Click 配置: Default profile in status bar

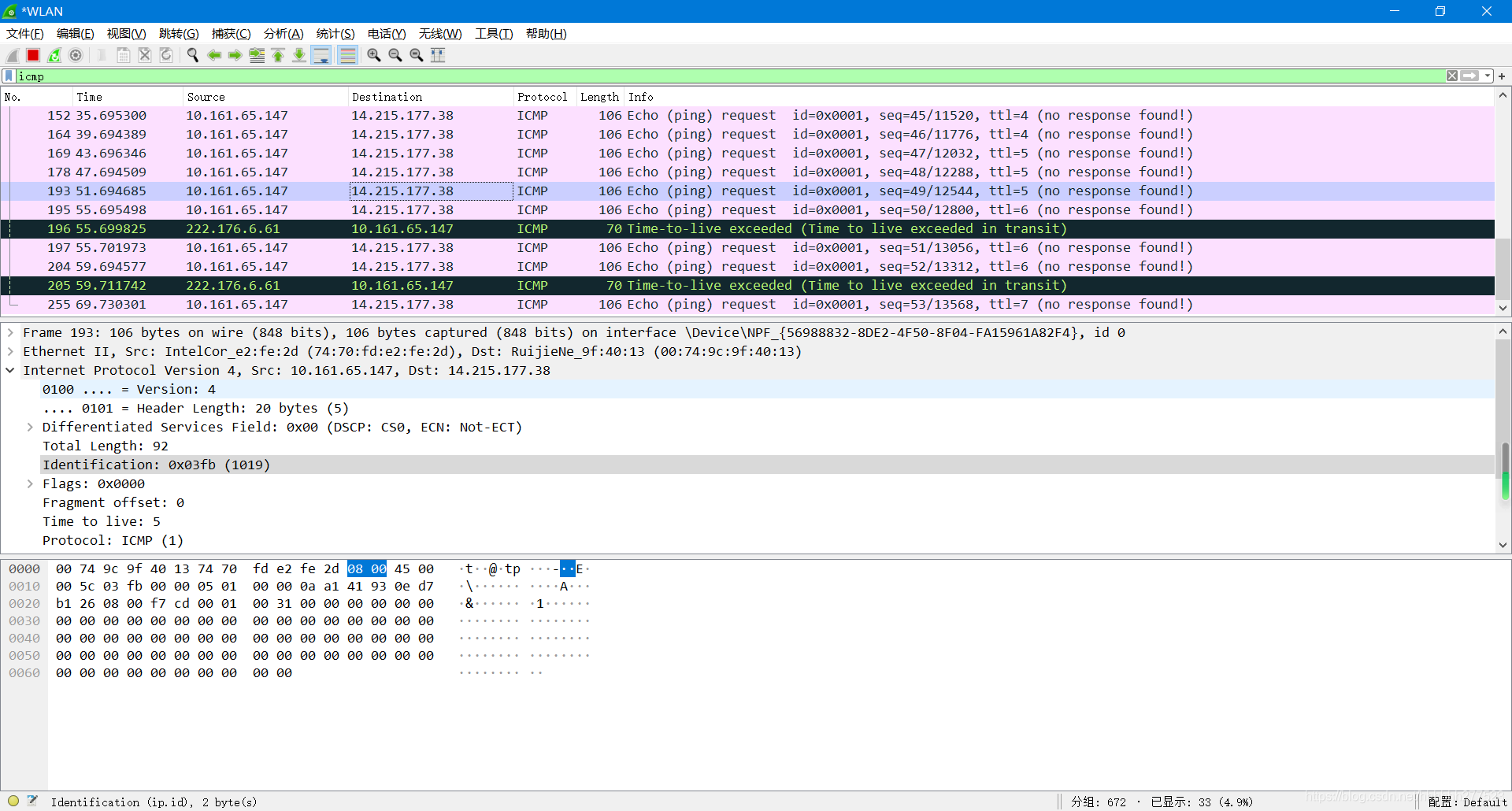(1468, 802)
